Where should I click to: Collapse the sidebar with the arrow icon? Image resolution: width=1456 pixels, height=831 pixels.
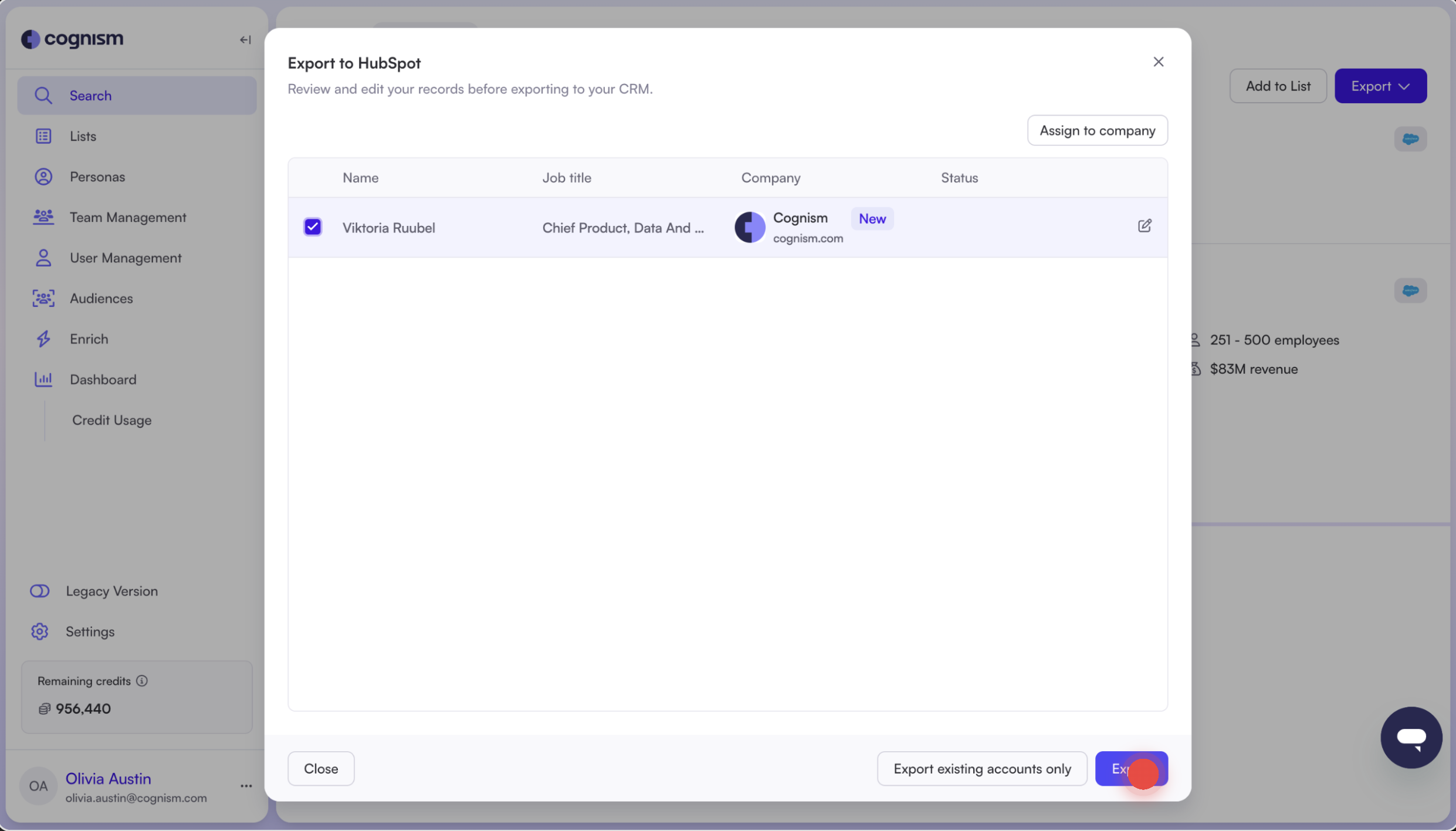pyautogui.click(x=245, y=40)
